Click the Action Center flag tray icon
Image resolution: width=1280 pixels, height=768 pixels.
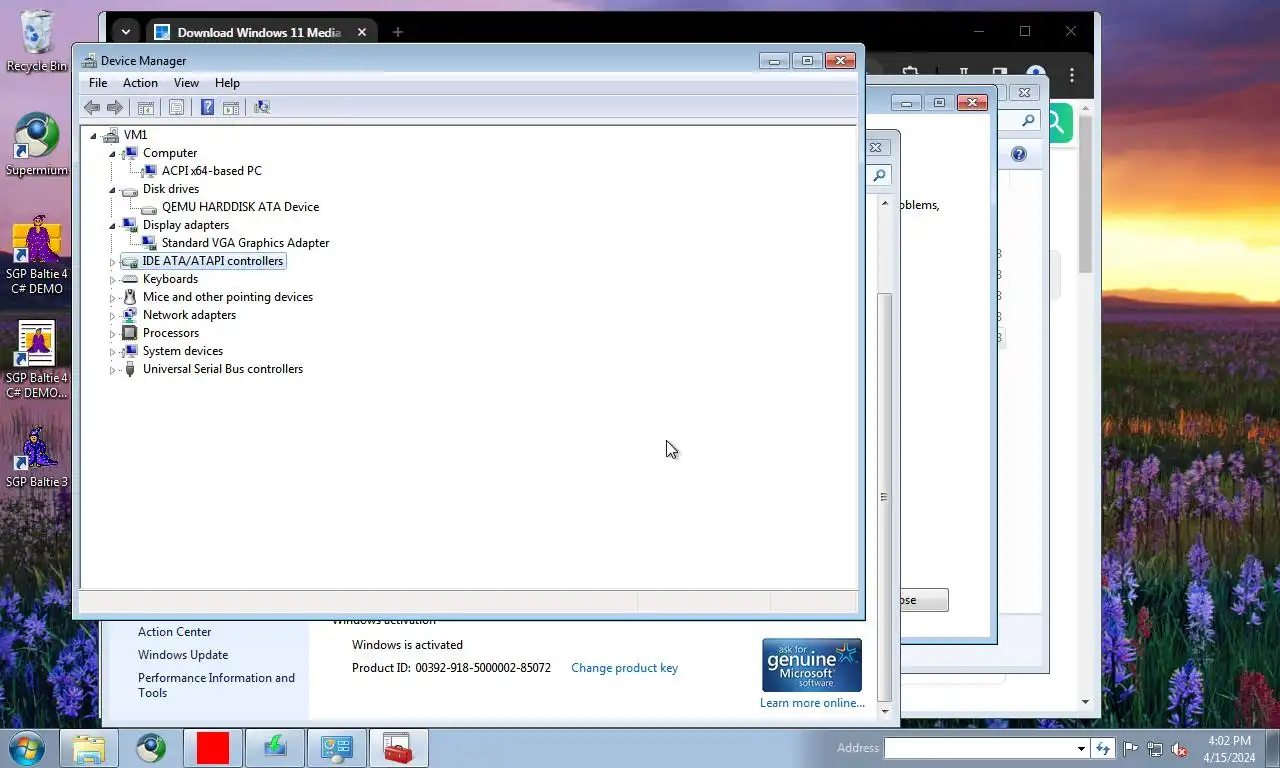(x=1131, y=748)
